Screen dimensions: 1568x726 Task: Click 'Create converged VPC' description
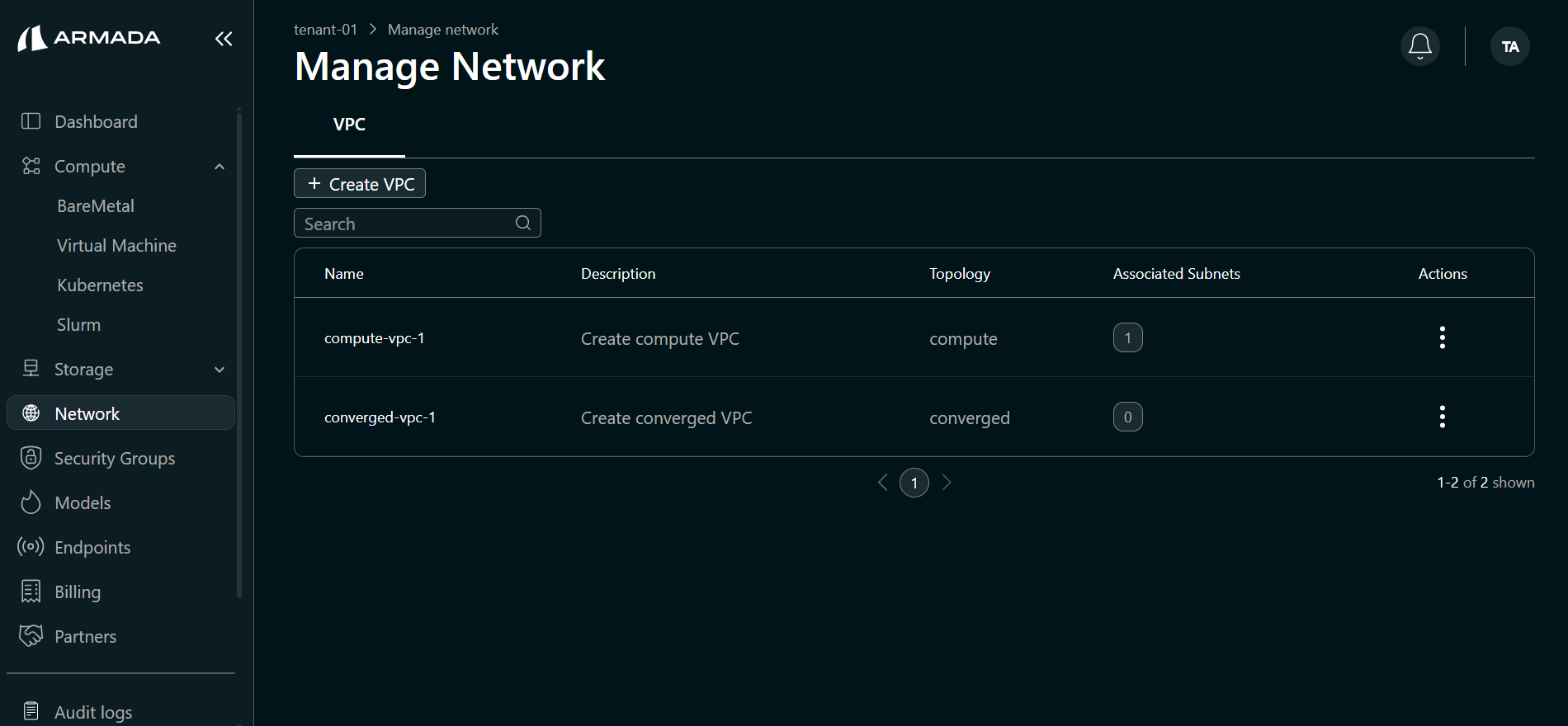click(667, 418)
